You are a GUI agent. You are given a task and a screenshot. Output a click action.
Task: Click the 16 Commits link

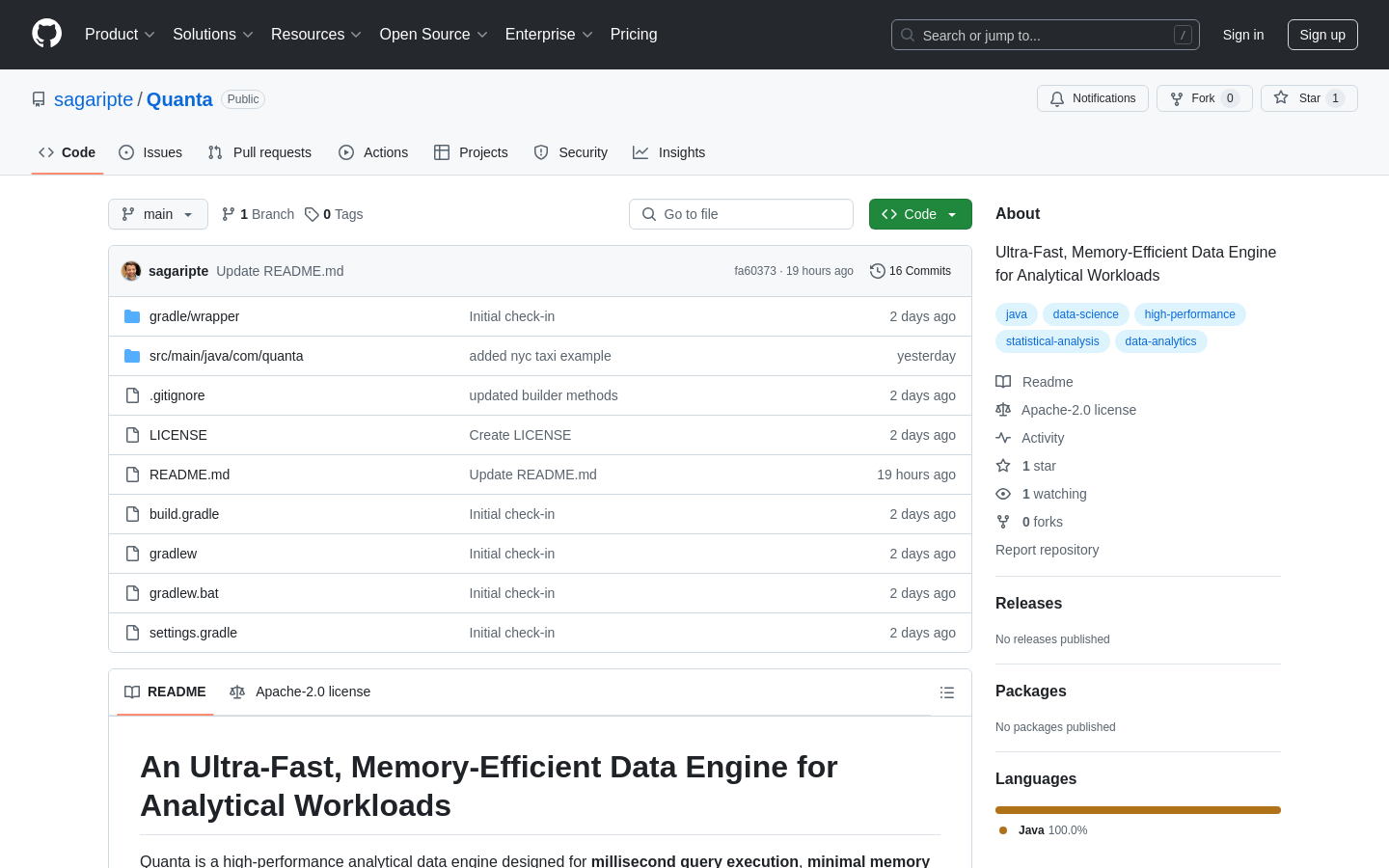tap(911, 271)
